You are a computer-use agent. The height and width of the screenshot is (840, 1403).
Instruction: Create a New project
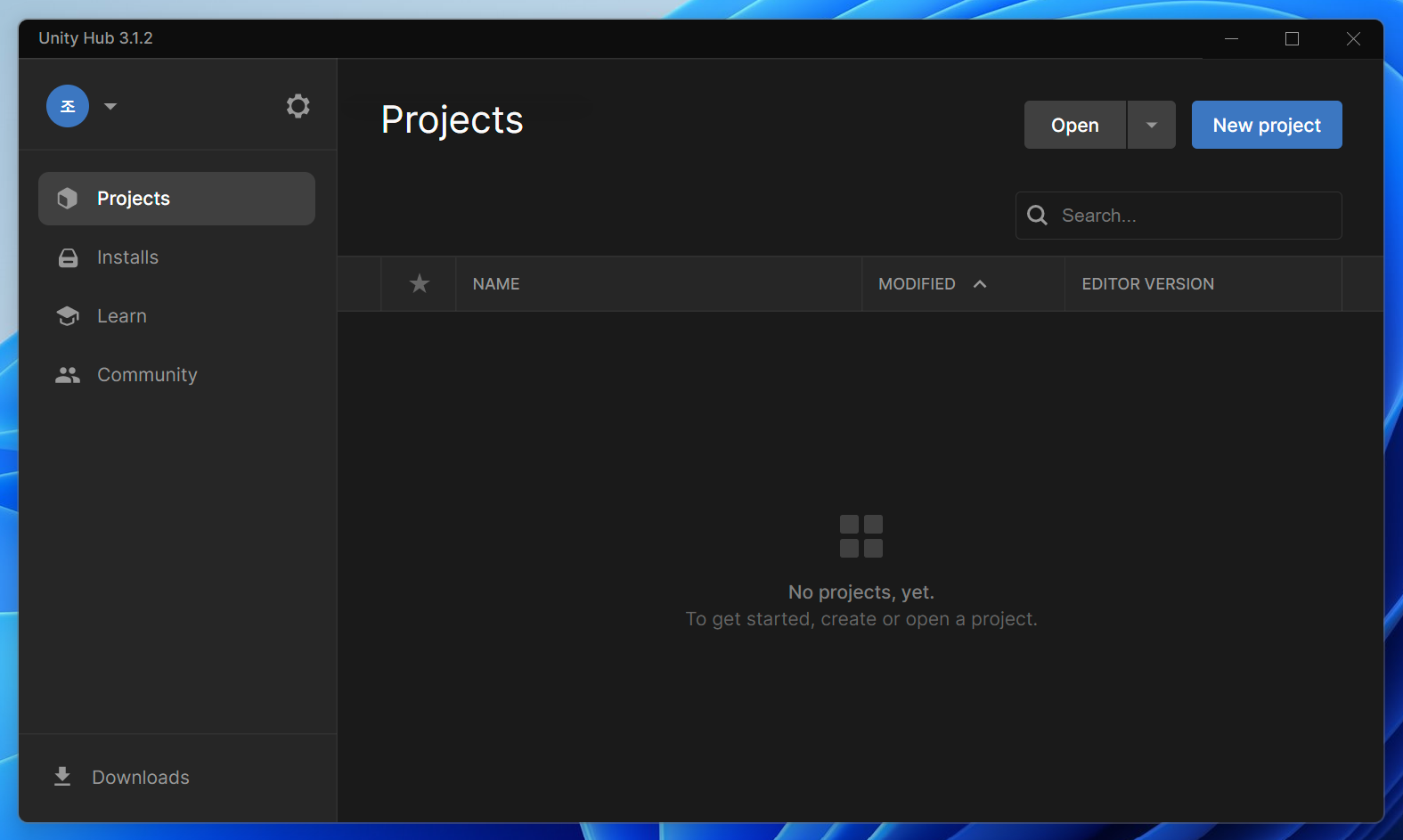point(1267,125)
